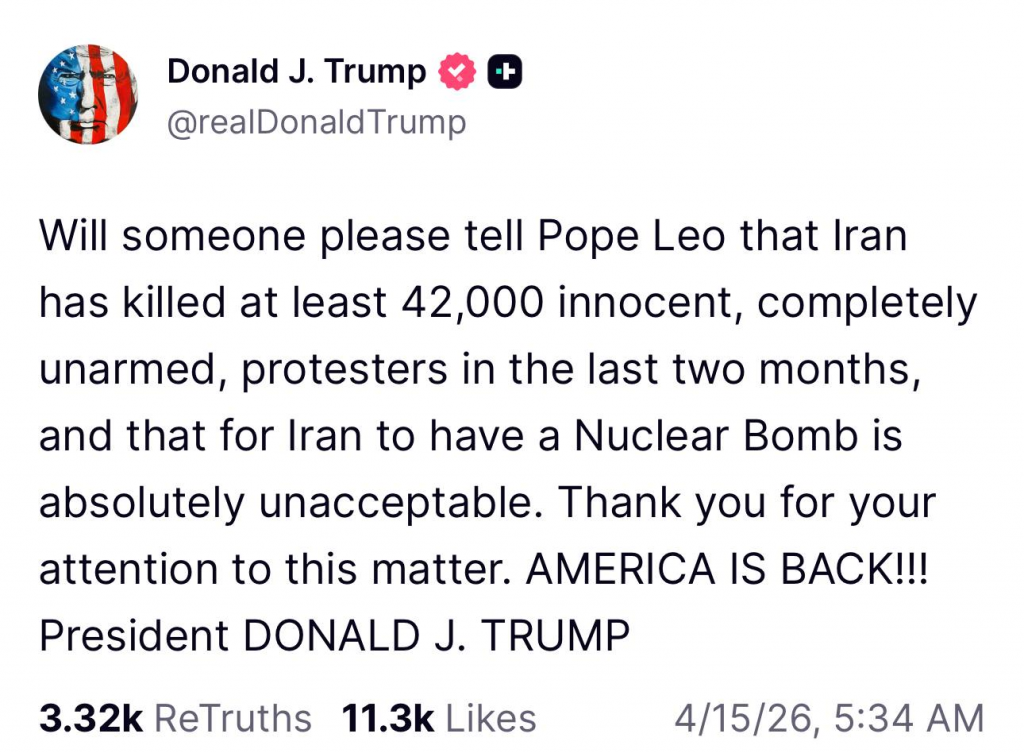Click the black plus badge icon
Image resolution: width=1024 pixels, height=753 pixels.
click(505, 72)
